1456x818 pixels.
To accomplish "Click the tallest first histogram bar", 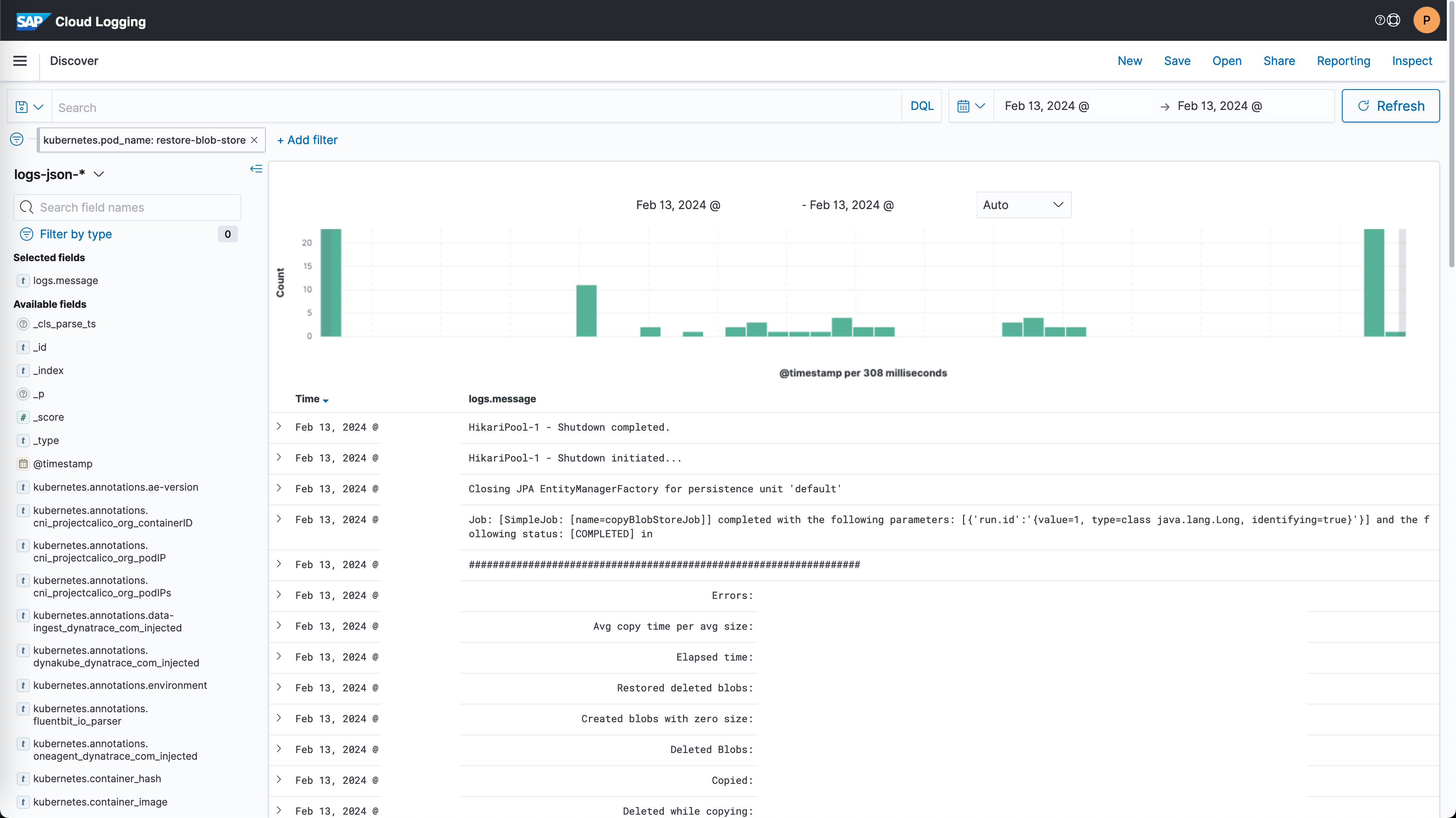I will coord(330,282).
